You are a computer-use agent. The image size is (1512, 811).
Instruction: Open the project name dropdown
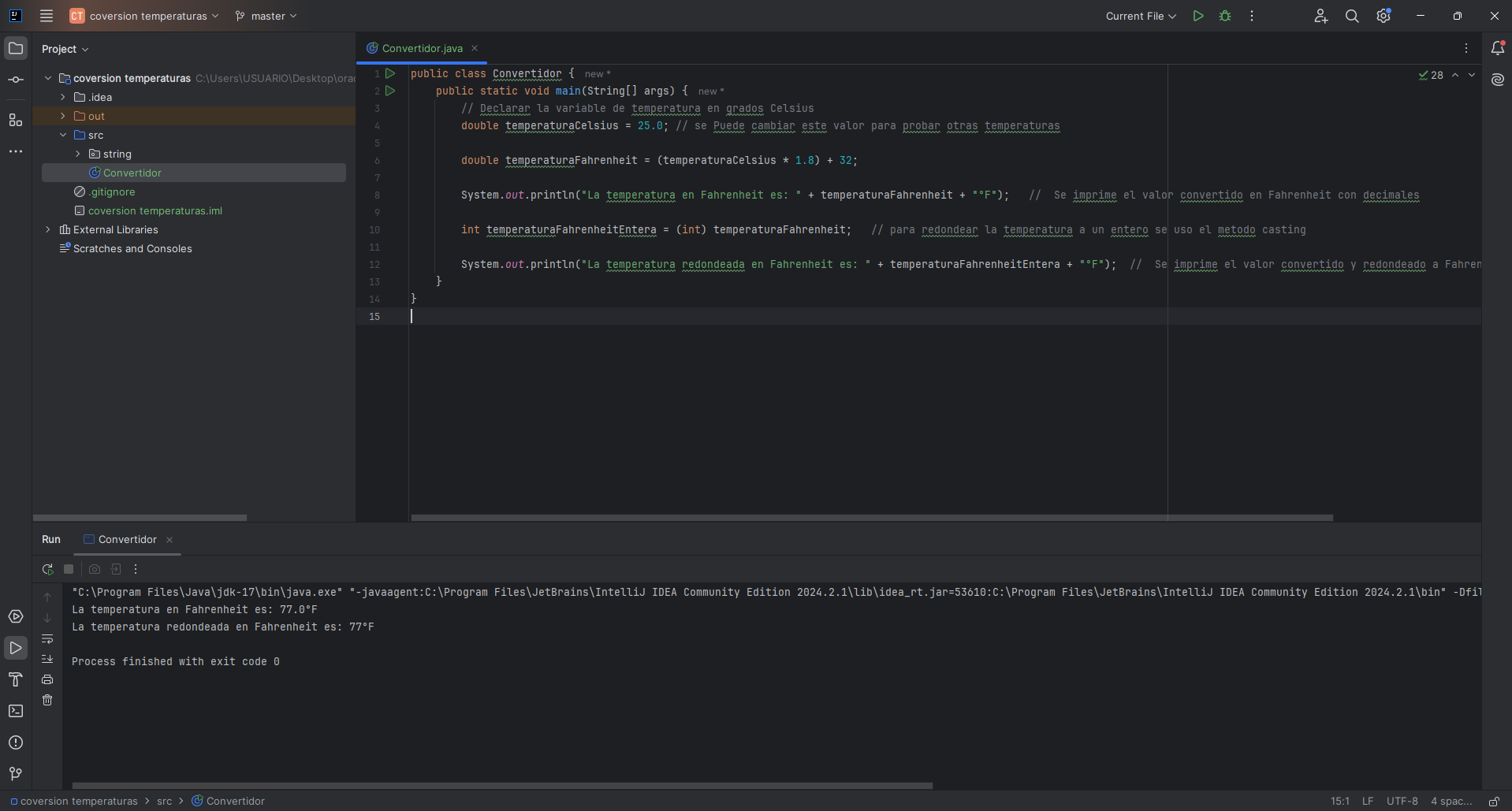(144, 16)
